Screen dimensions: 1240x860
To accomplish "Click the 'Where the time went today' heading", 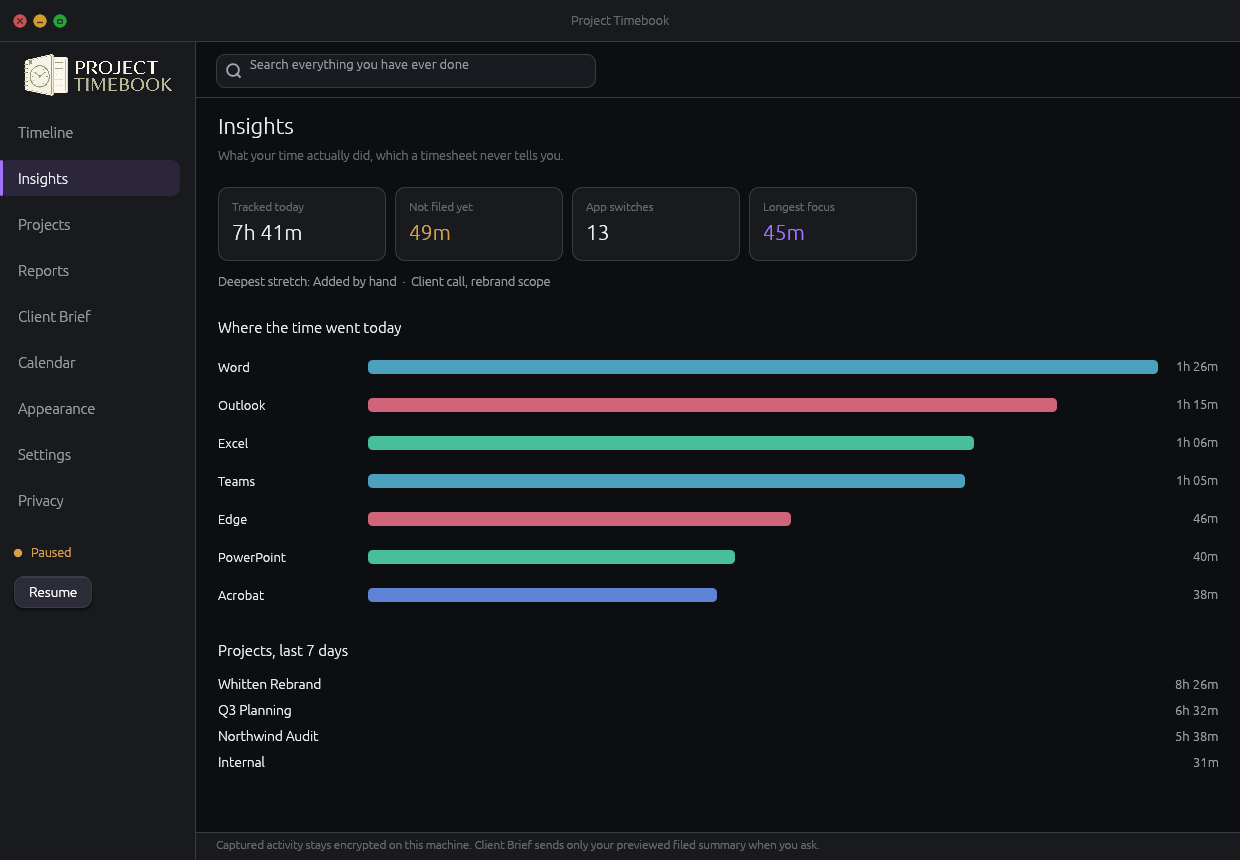I will coord(310,328).
